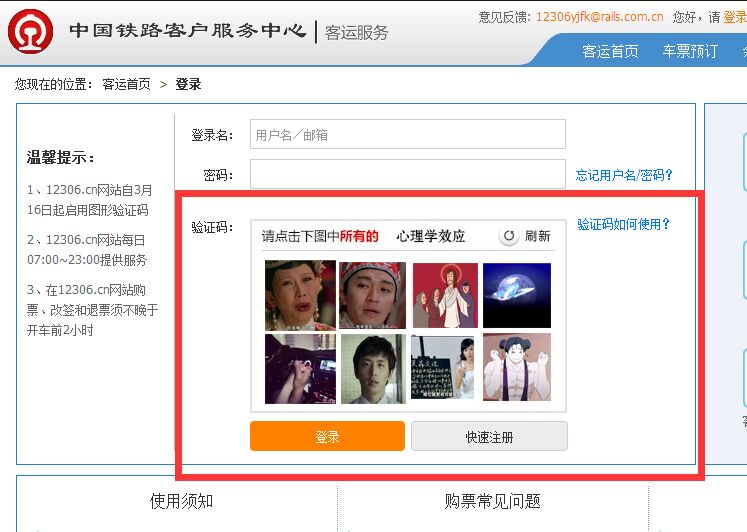
Task: Click the 刷新 refresh label
Action: pyautogui.click(x=537, y=236)
